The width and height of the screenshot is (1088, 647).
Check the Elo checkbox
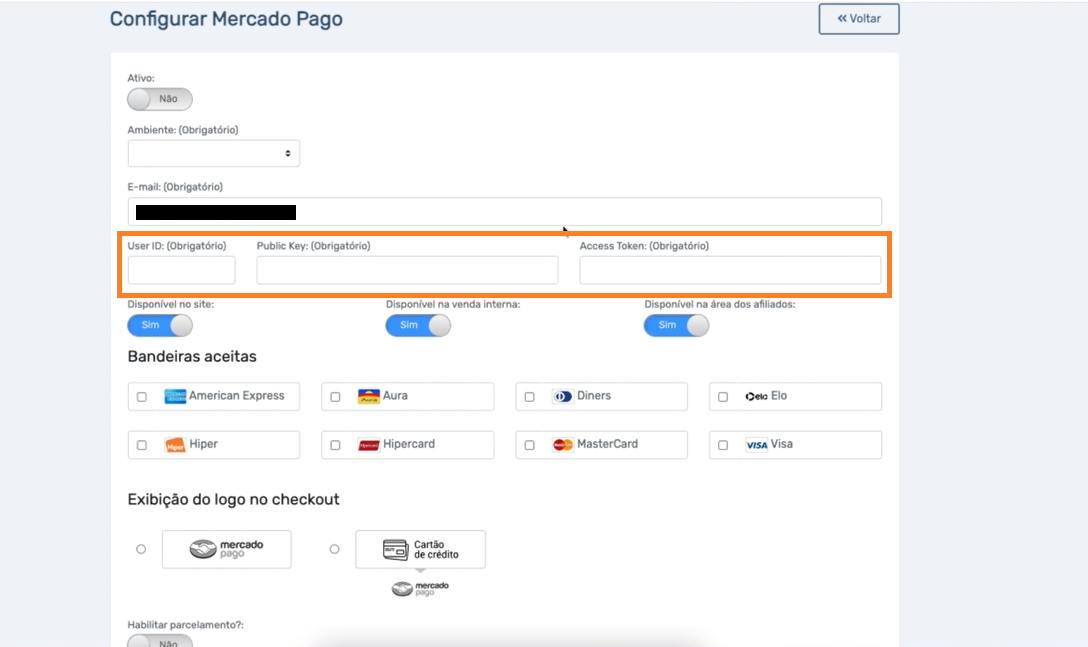723,397
